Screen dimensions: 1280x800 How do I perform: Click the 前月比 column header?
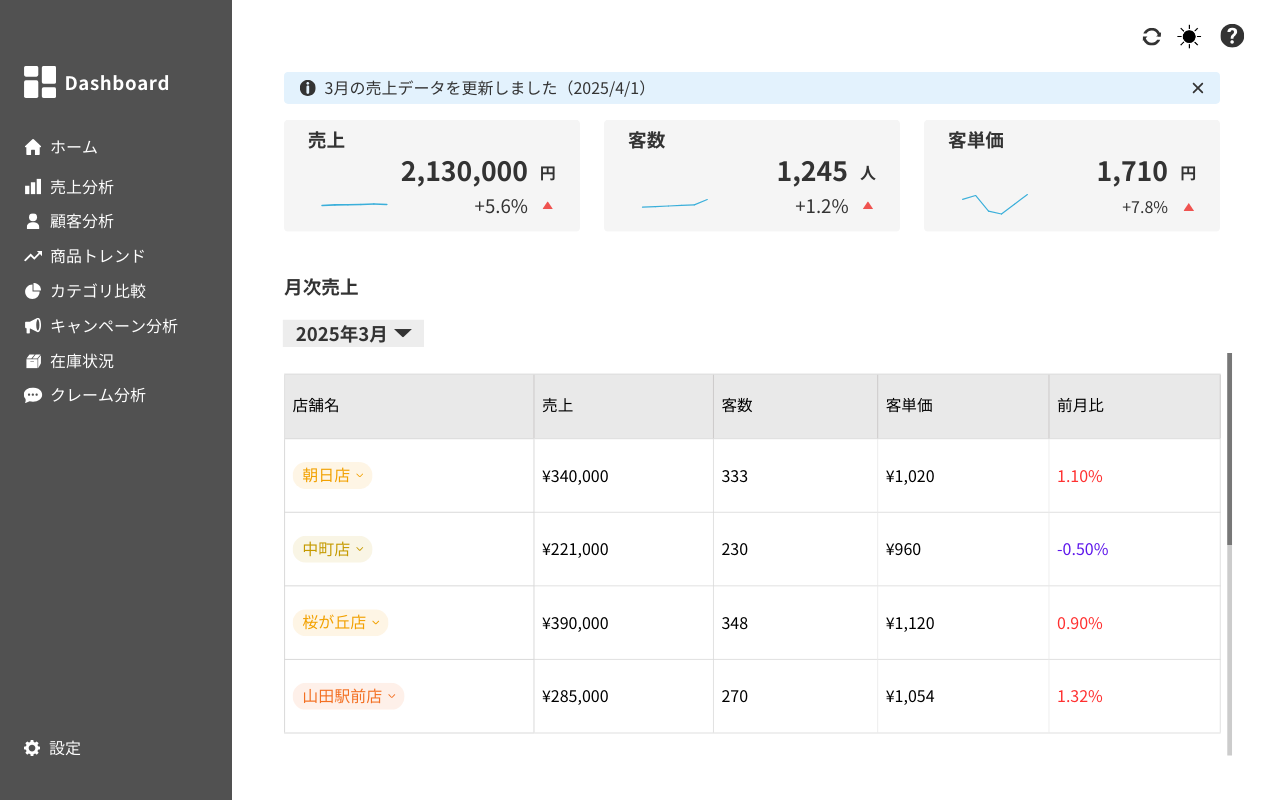click(1080, 406)
